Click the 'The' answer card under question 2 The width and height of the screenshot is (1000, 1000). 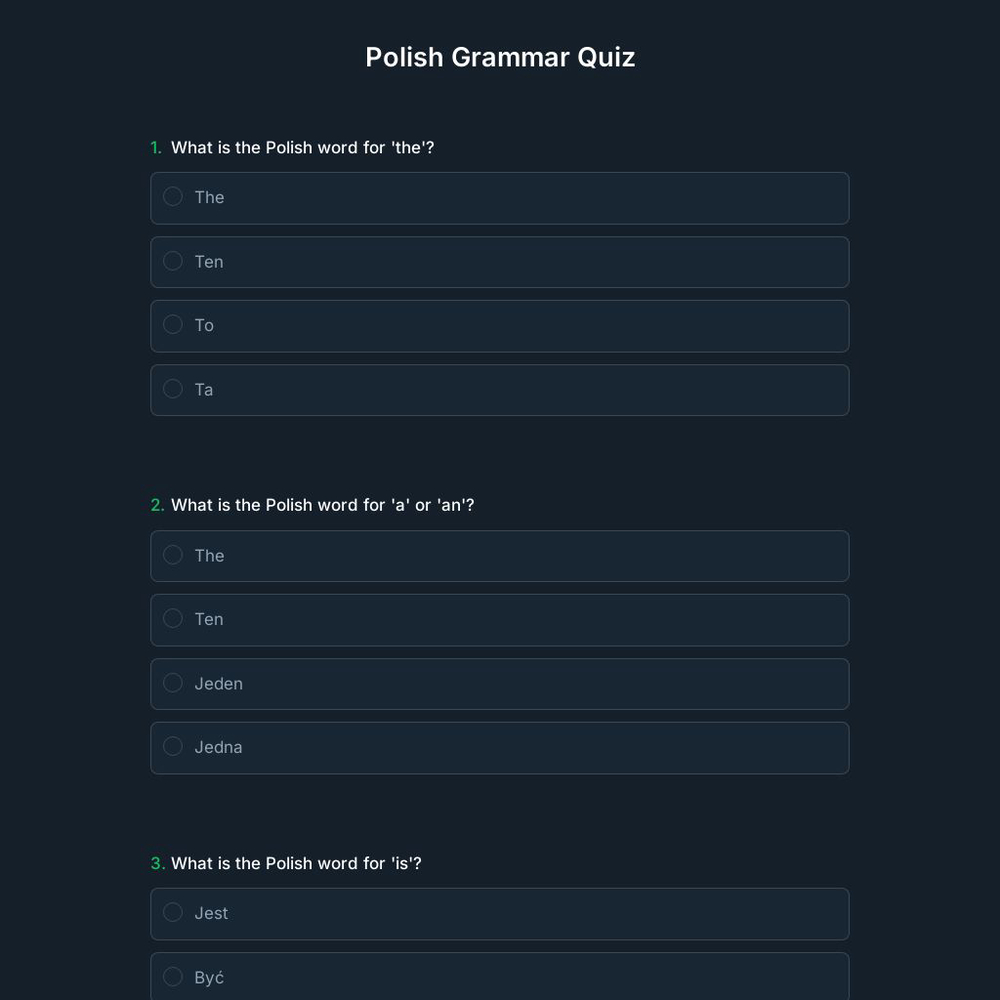(x=500, y=555)
